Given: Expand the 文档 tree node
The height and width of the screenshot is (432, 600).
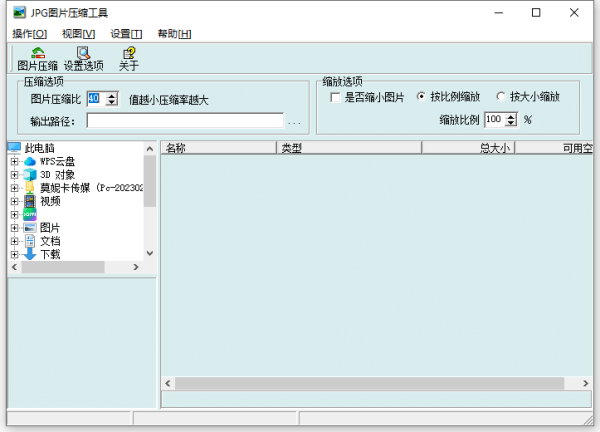Looking at the screenshot, I should pyautogui.click(x=15, y=241).
